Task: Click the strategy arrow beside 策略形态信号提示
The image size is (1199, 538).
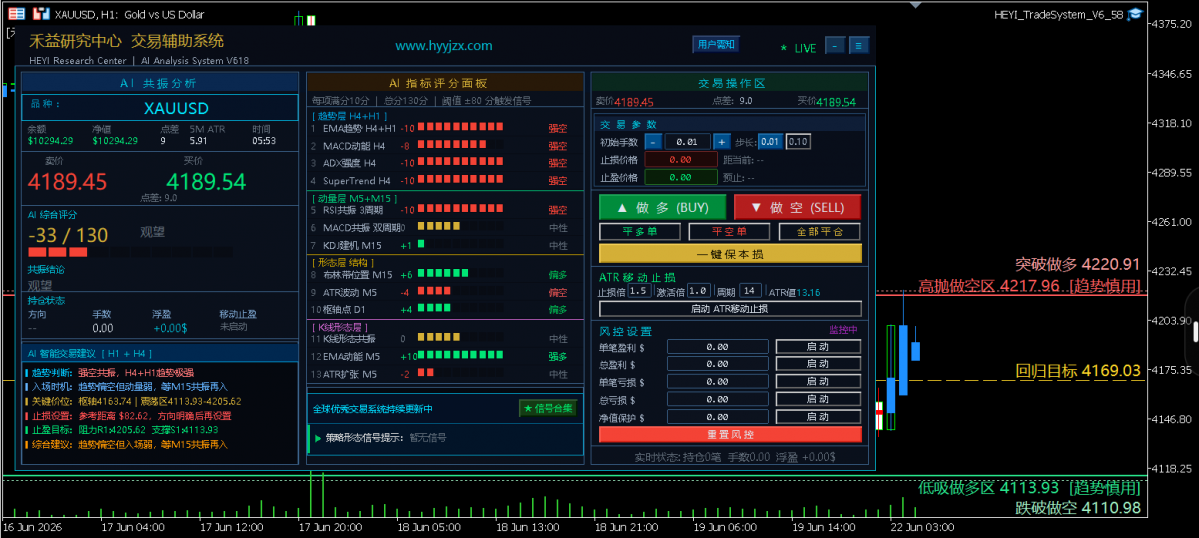Action: pyautogui.click(x=318, y=438)
